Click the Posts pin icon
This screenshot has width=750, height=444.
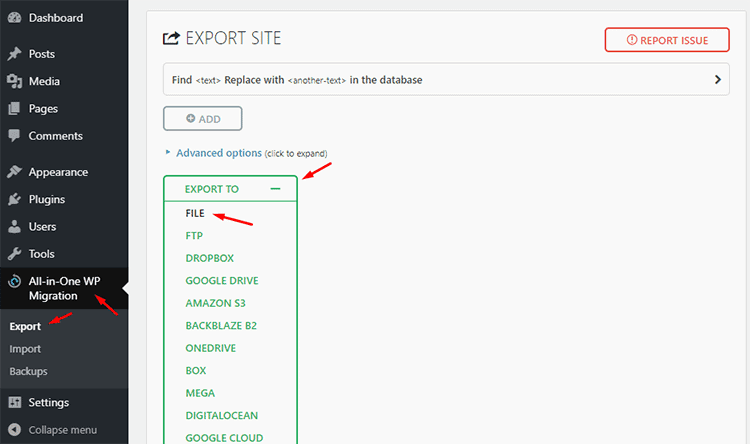[x=14, y=54]
